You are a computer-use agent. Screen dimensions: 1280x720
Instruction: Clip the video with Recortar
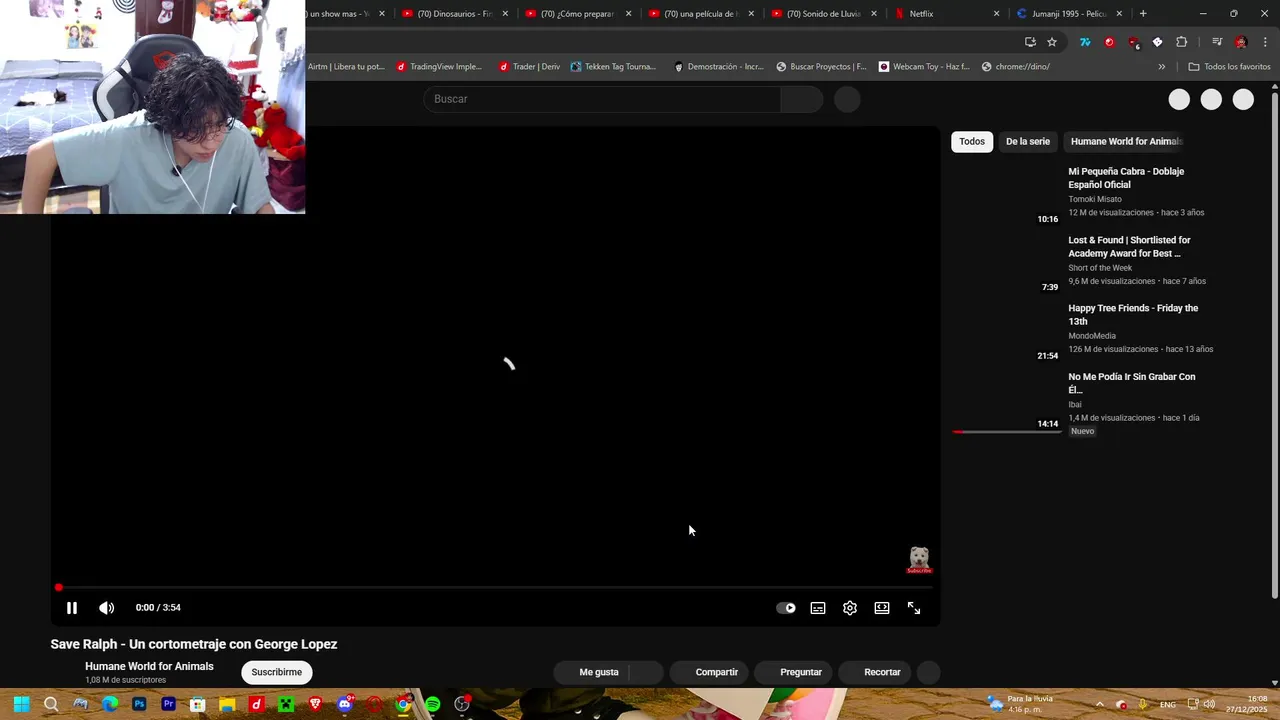tap(874, 672)
